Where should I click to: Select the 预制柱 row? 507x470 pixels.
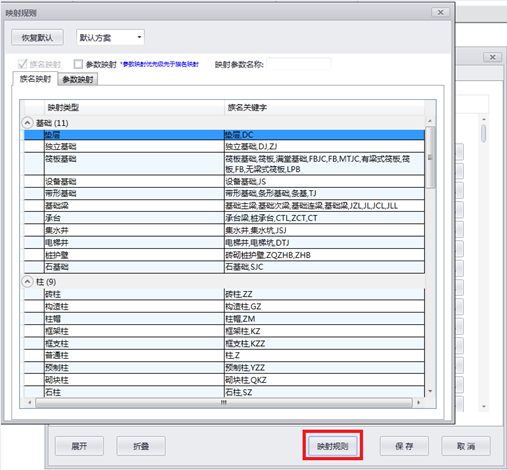(224, 368)
